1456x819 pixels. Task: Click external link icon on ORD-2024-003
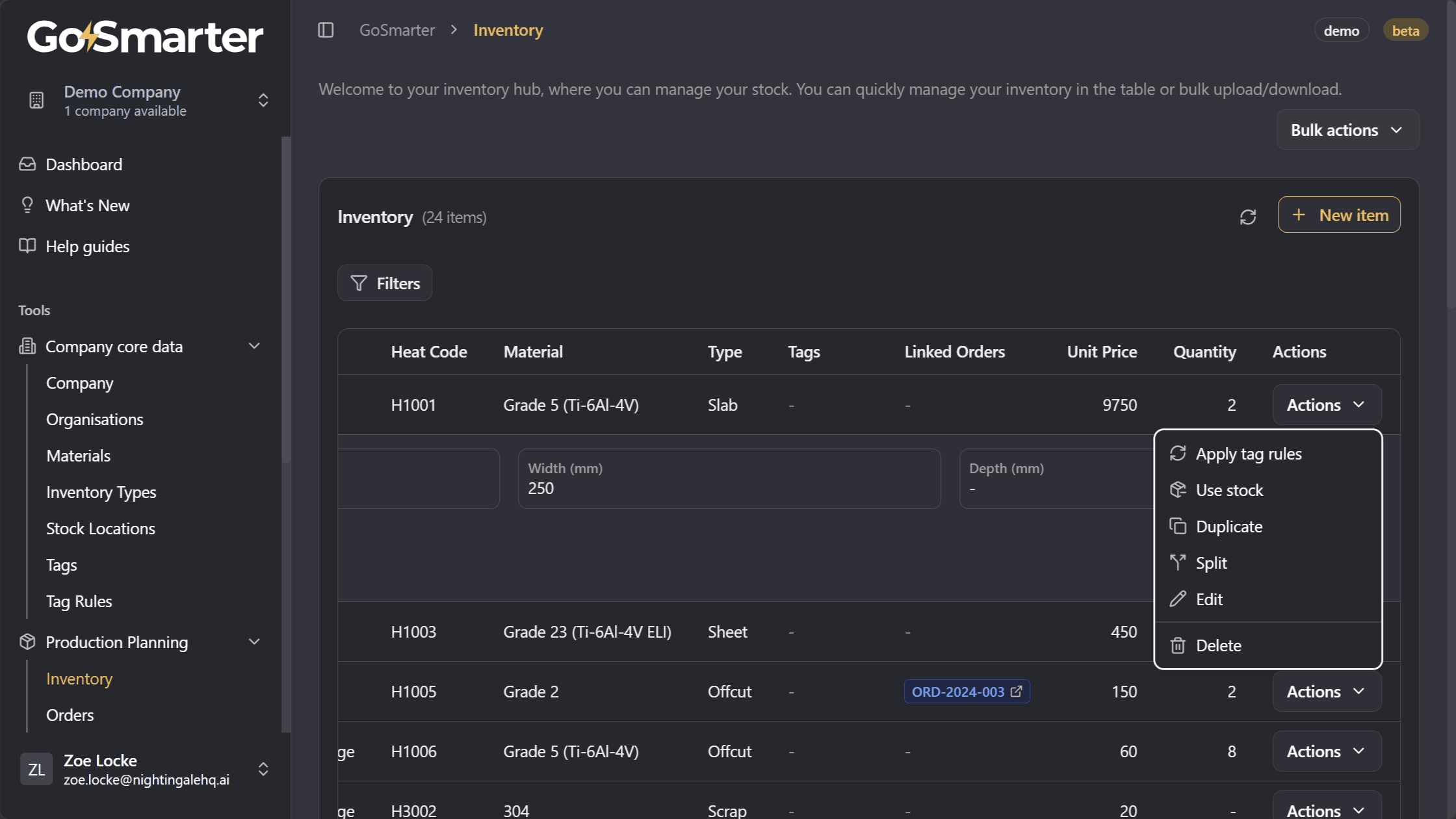click(1017, 691)
